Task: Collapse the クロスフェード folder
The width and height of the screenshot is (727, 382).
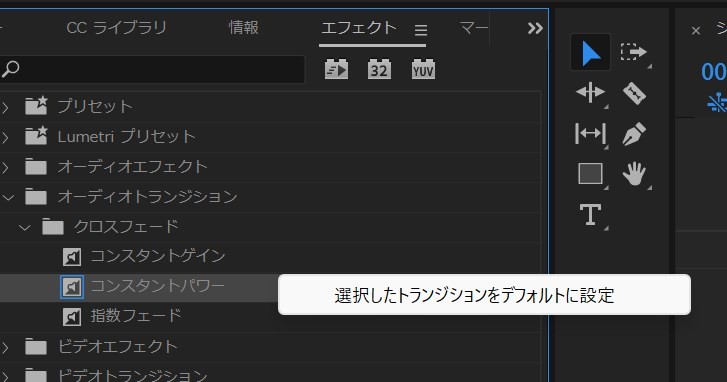Action: click(24, 228)
